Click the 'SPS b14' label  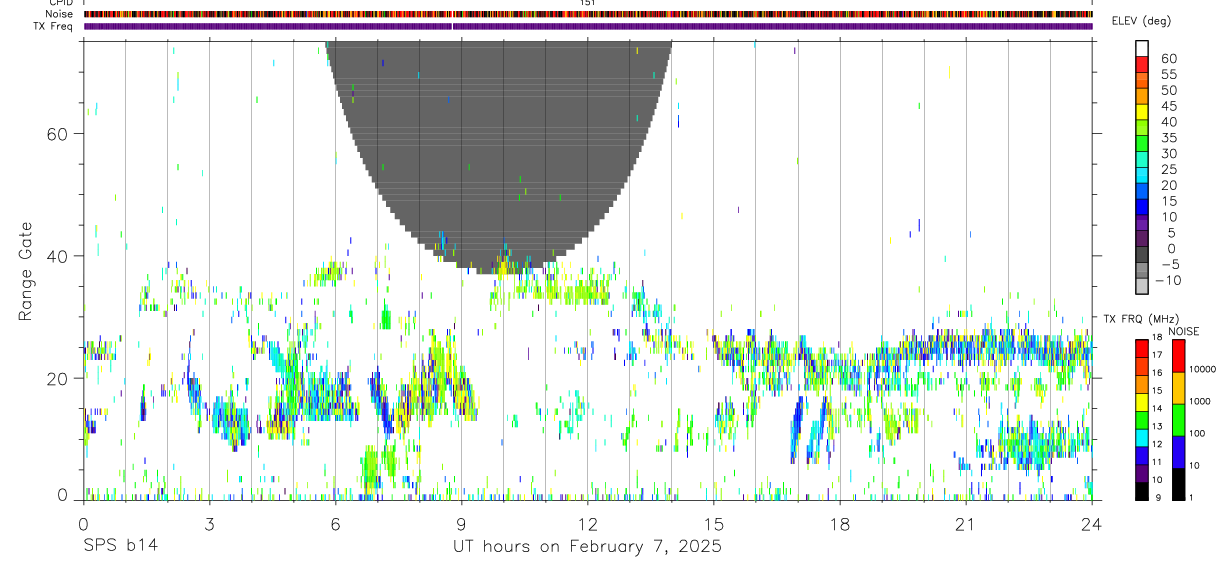[x=120, y=546]
